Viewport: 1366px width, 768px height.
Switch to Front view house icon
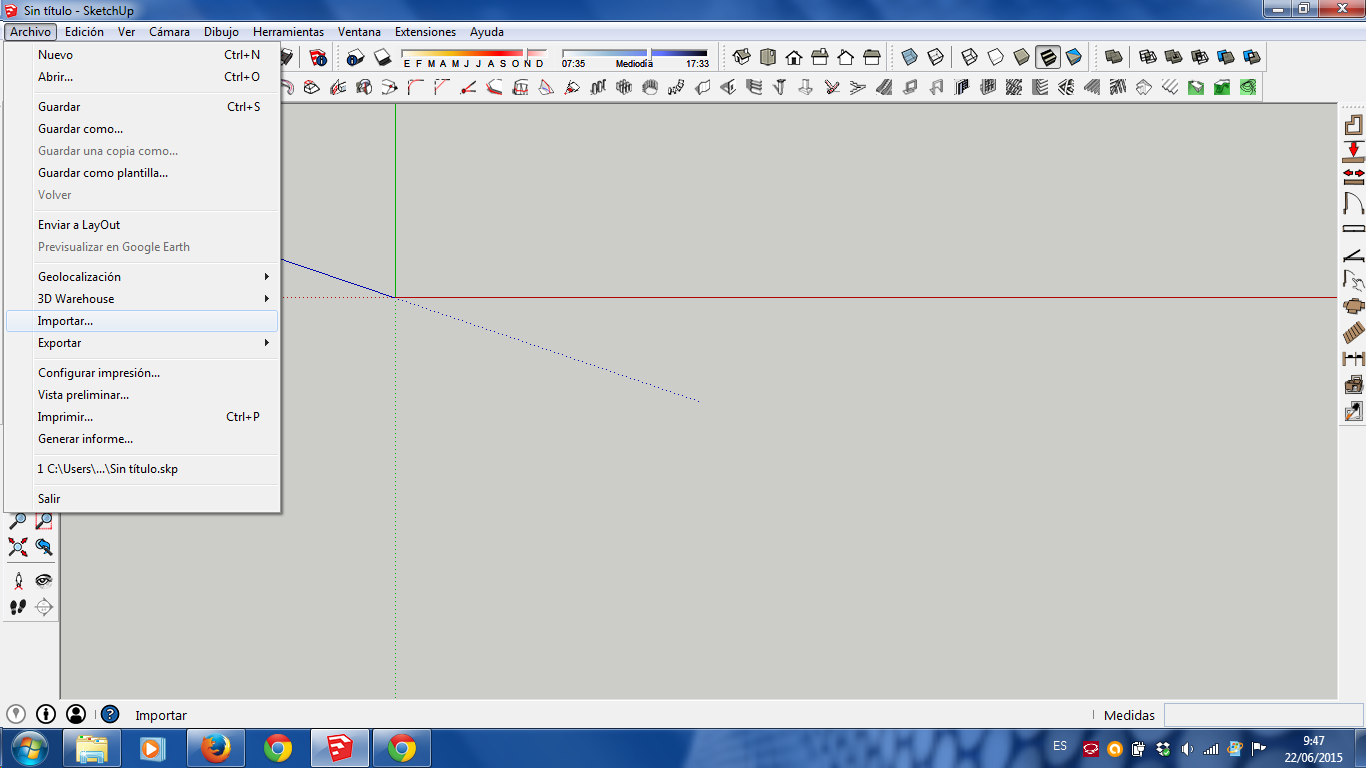coord(794,57)
